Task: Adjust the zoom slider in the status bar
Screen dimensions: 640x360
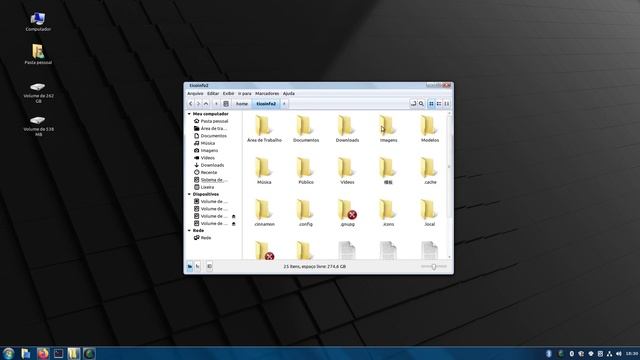Action: click(433, 267)
